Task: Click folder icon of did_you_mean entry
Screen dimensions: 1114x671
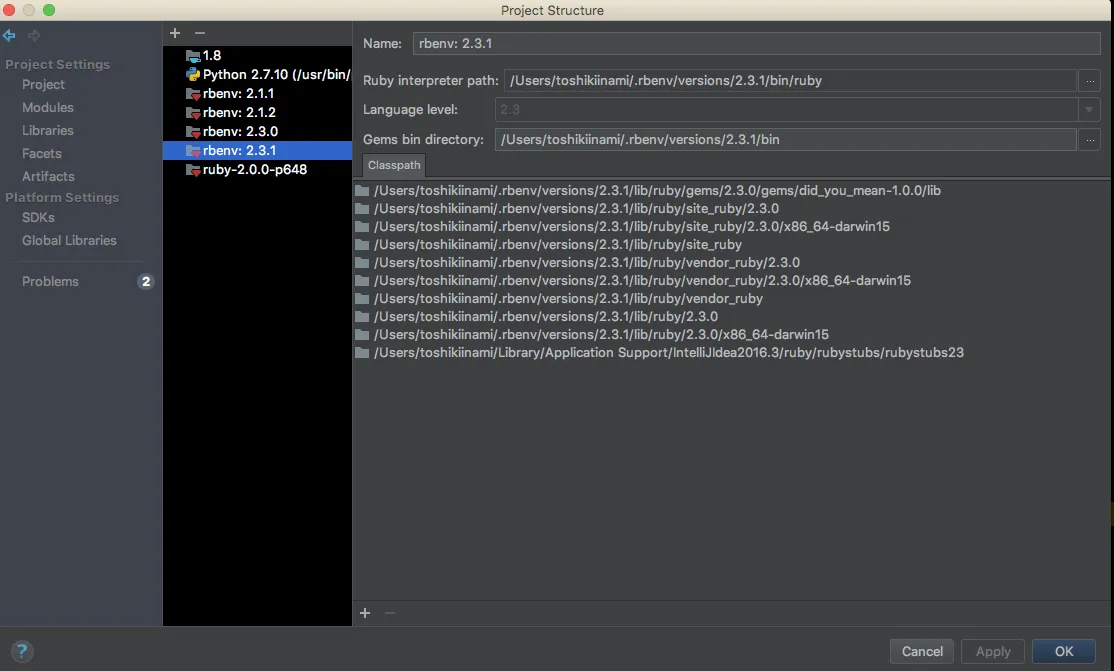Action: click(x=362, y=190)
